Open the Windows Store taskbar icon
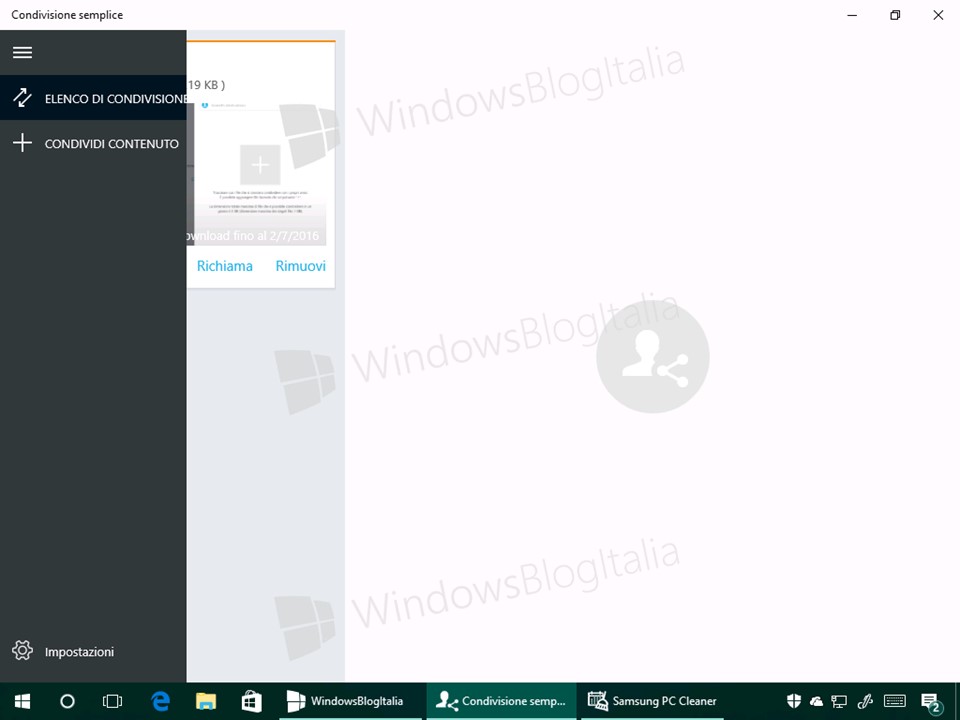This screenshot has width=960, height=720. [251, 701]
